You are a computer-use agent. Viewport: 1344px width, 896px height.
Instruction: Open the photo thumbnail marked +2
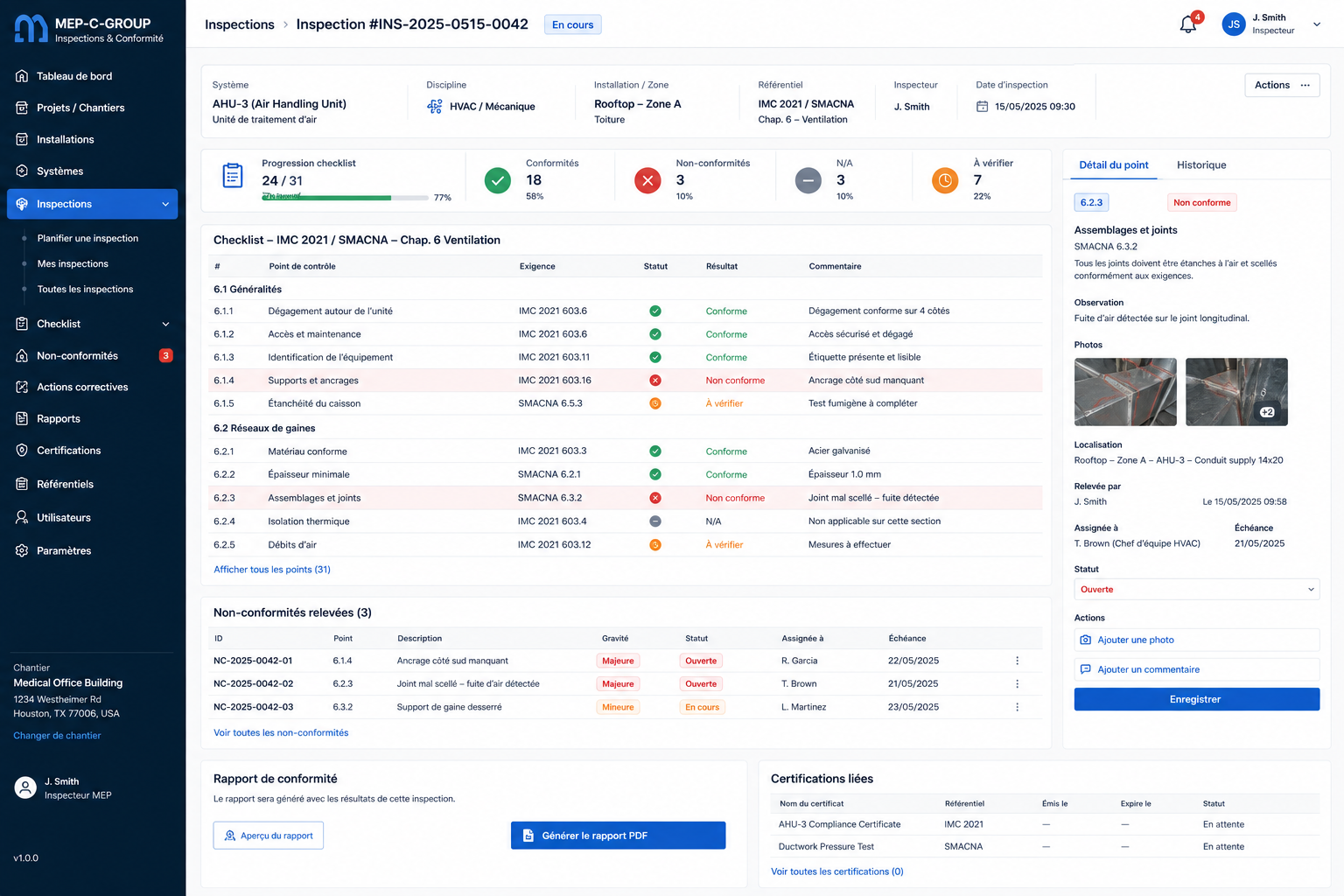tap(1236, 392)
